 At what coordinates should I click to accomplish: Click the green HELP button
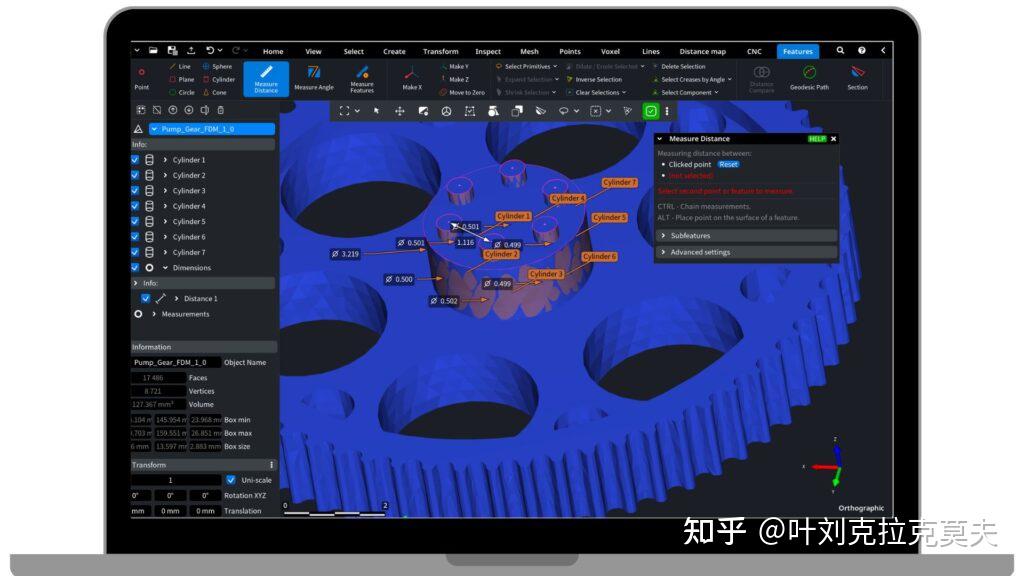(x=817, y=139)
